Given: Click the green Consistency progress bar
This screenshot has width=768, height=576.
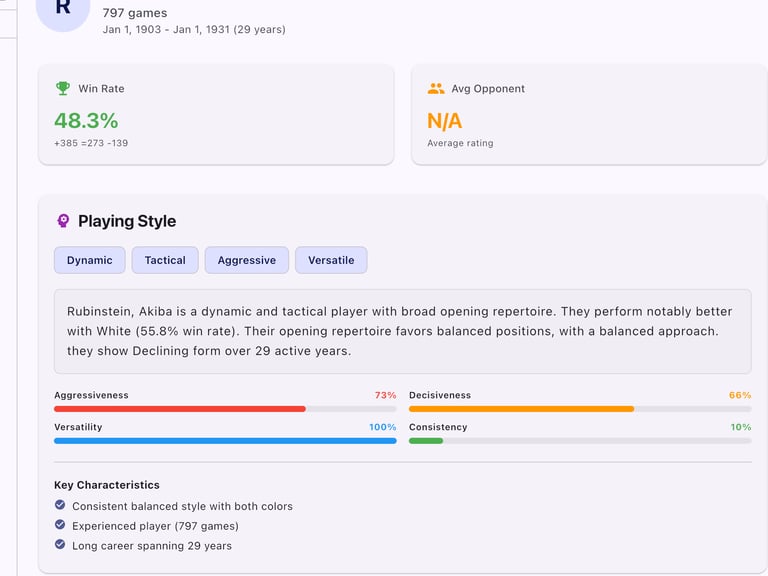Looking at the screenshot, I should point(426,441).
